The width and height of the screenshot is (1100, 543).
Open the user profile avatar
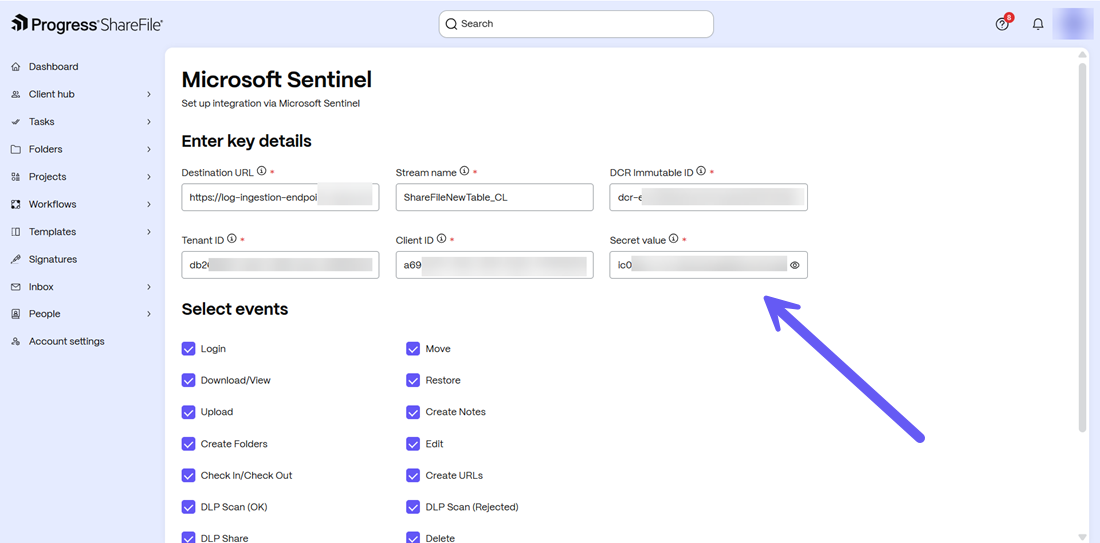coord(1073,24)
